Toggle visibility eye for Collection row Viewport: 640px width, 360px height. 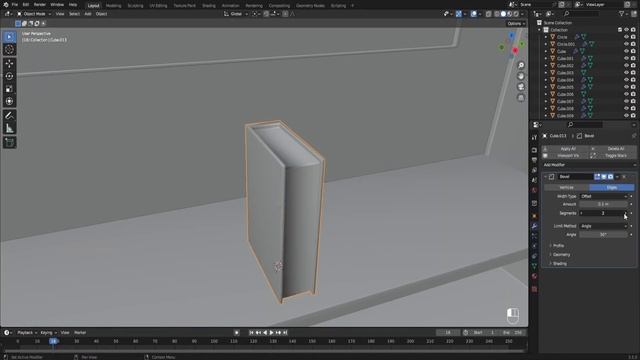pyautogui.click(x=626, y=30)
